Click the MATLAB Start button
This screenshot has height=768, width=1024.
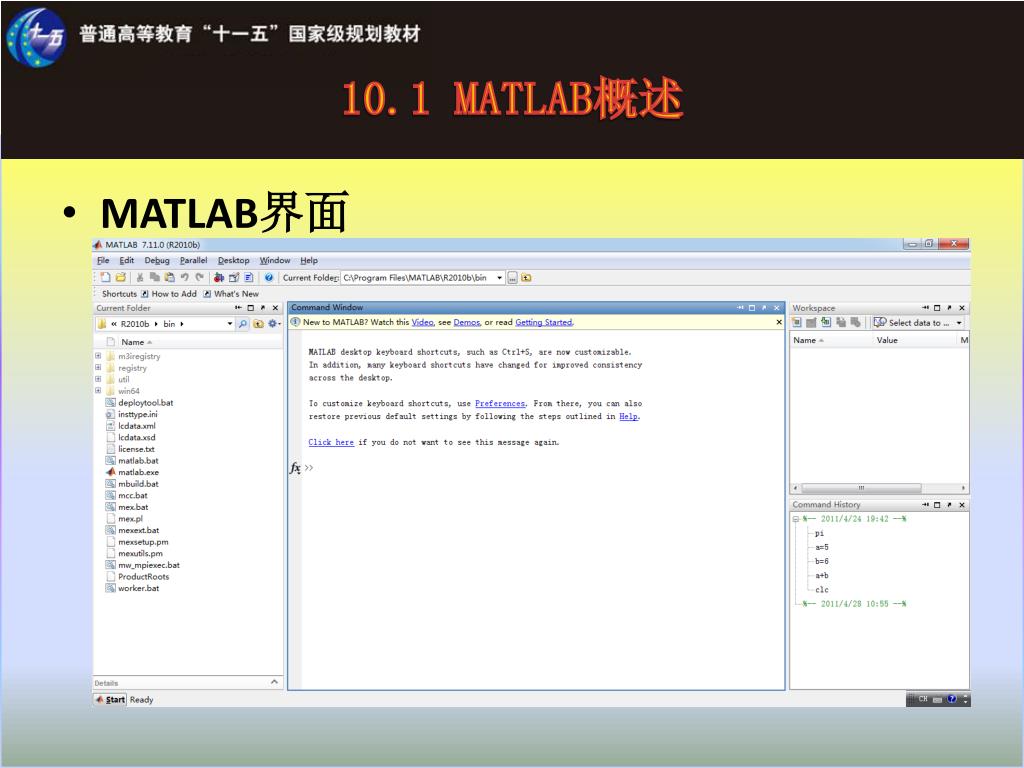click(110, 699)
